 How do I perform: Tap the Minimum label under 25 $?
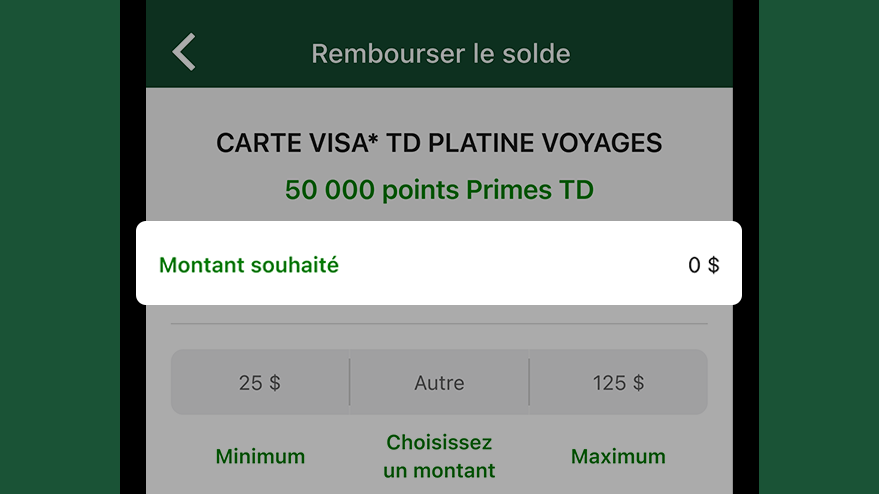(260, 456)
